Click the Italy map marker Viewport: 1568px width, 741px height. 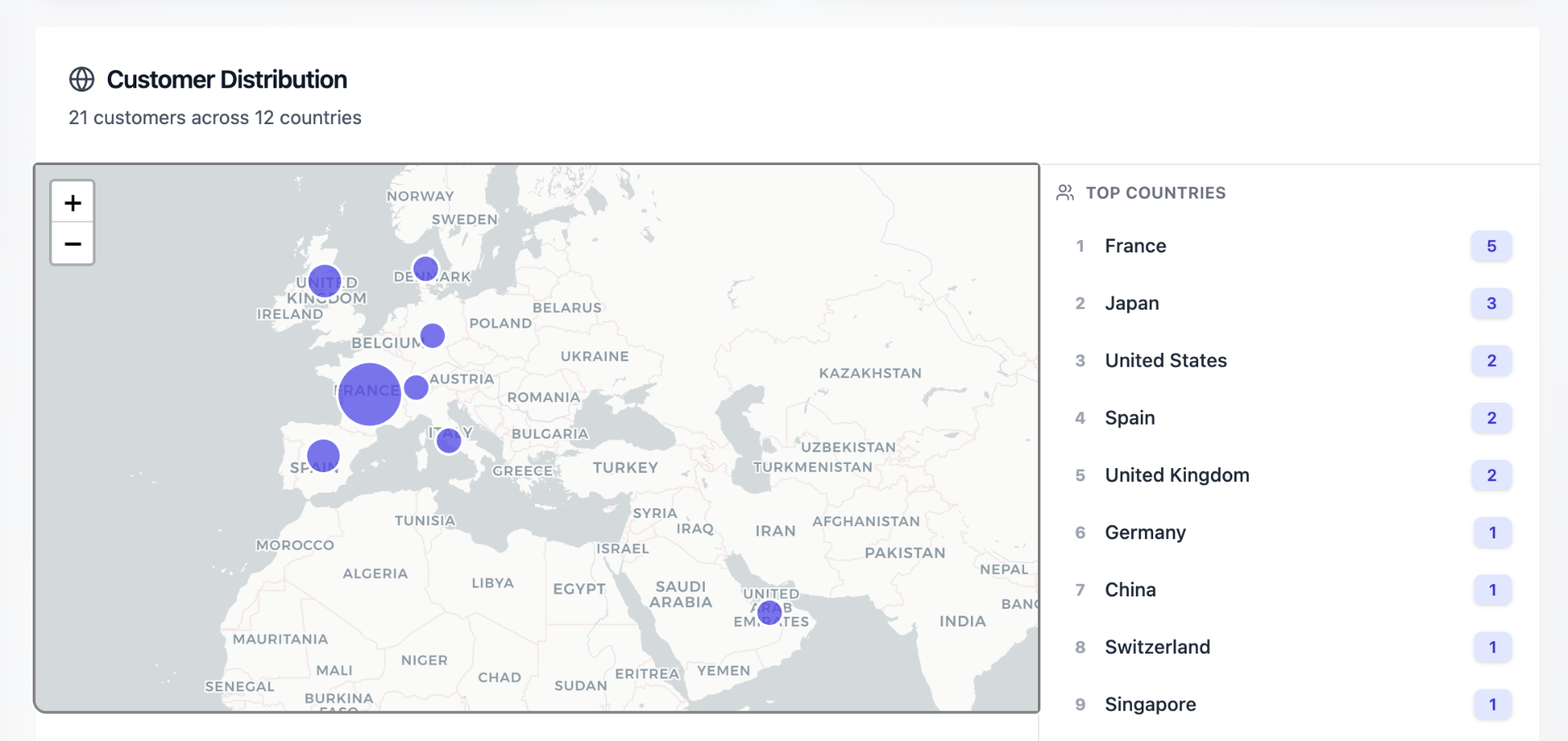coord(448,441)
